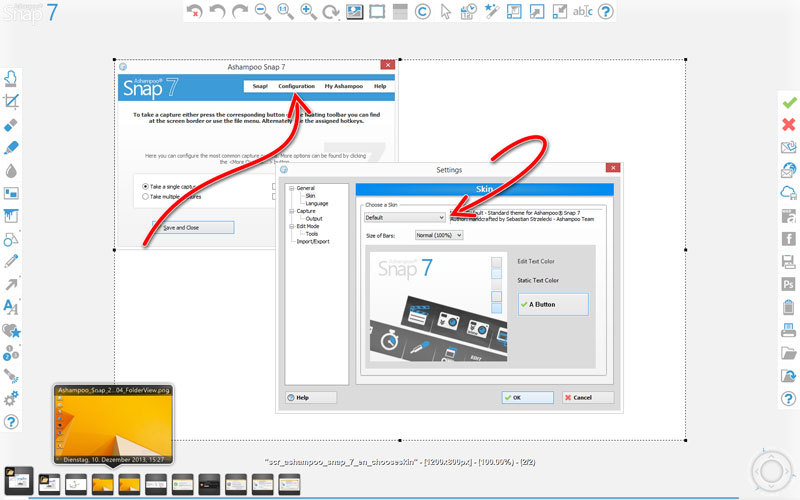Click the FolderView.png preview thumbnail
This screenshot has width=800, height=500.
(113, 424)
